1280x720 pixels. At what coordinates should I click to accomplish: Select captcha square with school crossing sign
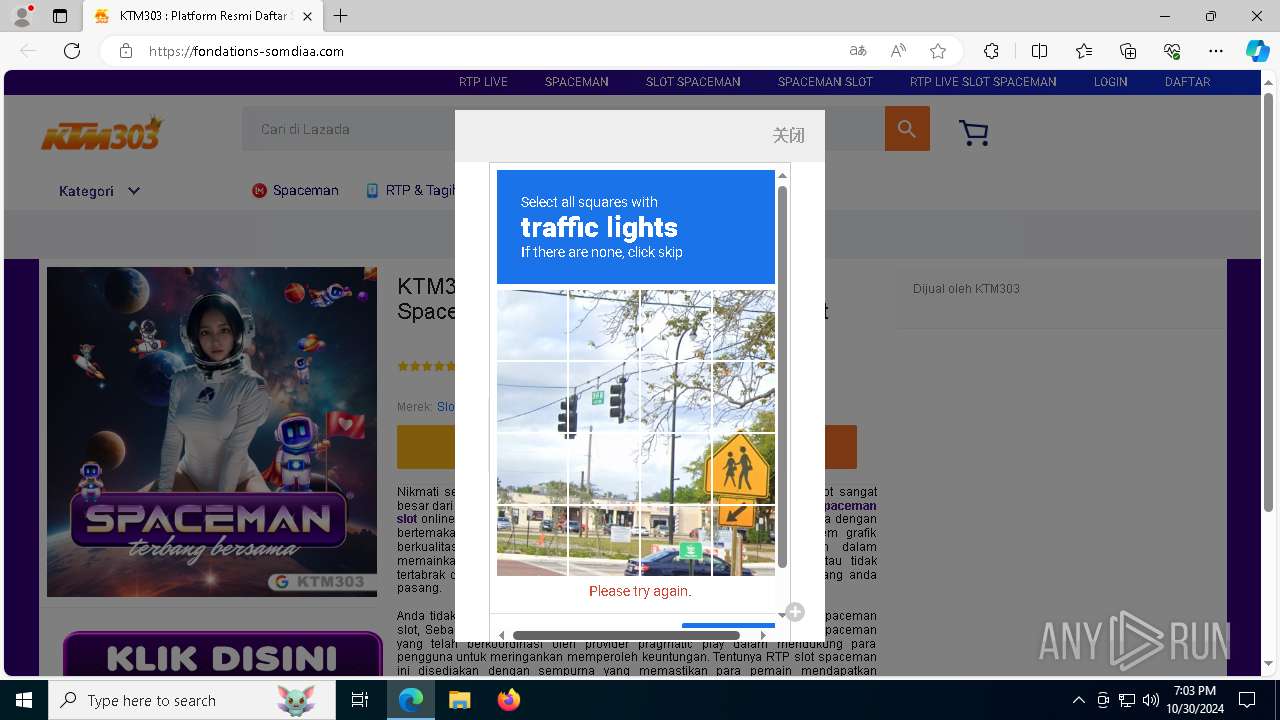(x=744, y=469)
